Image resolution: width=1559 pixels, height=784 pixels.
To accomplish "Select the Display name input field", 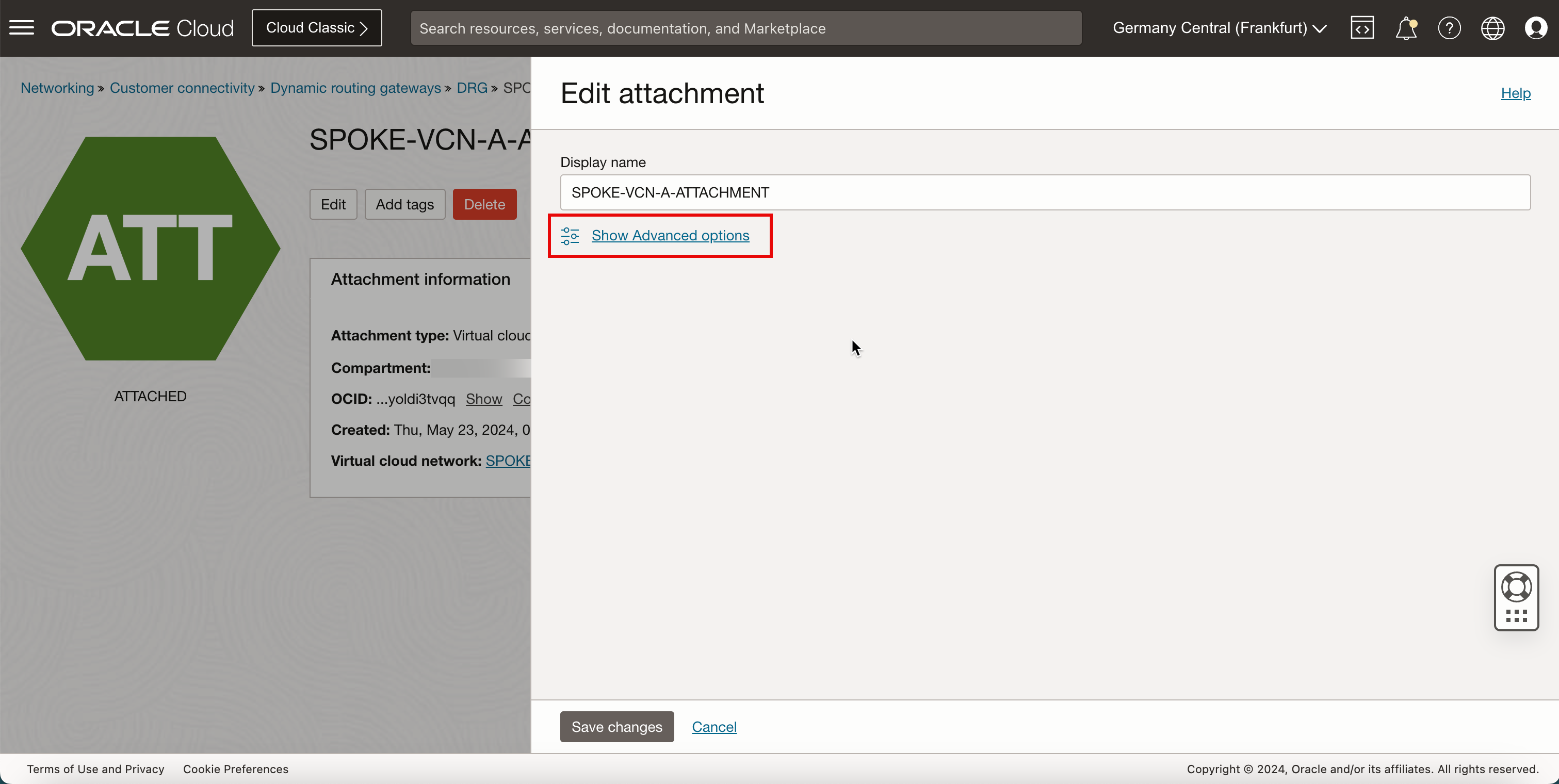I will point(1045,192).
